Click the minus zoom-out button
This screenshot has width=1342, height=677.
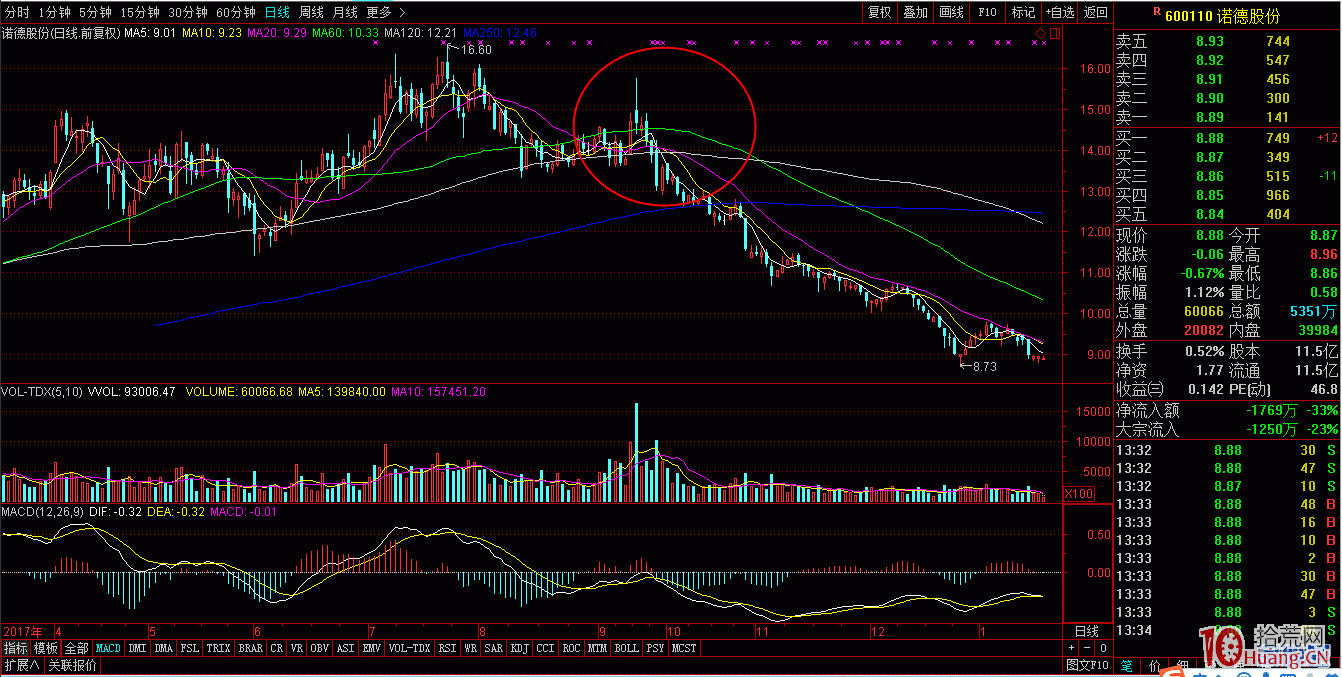1087,648
